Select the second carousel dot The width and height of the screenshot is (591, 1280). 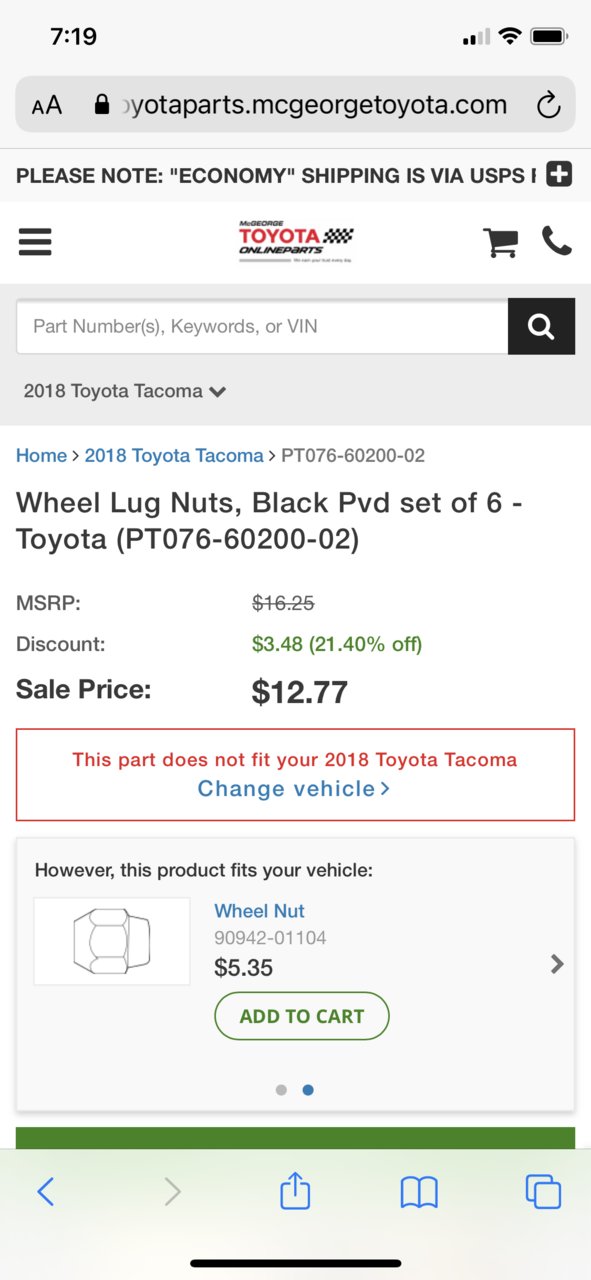308,1090
